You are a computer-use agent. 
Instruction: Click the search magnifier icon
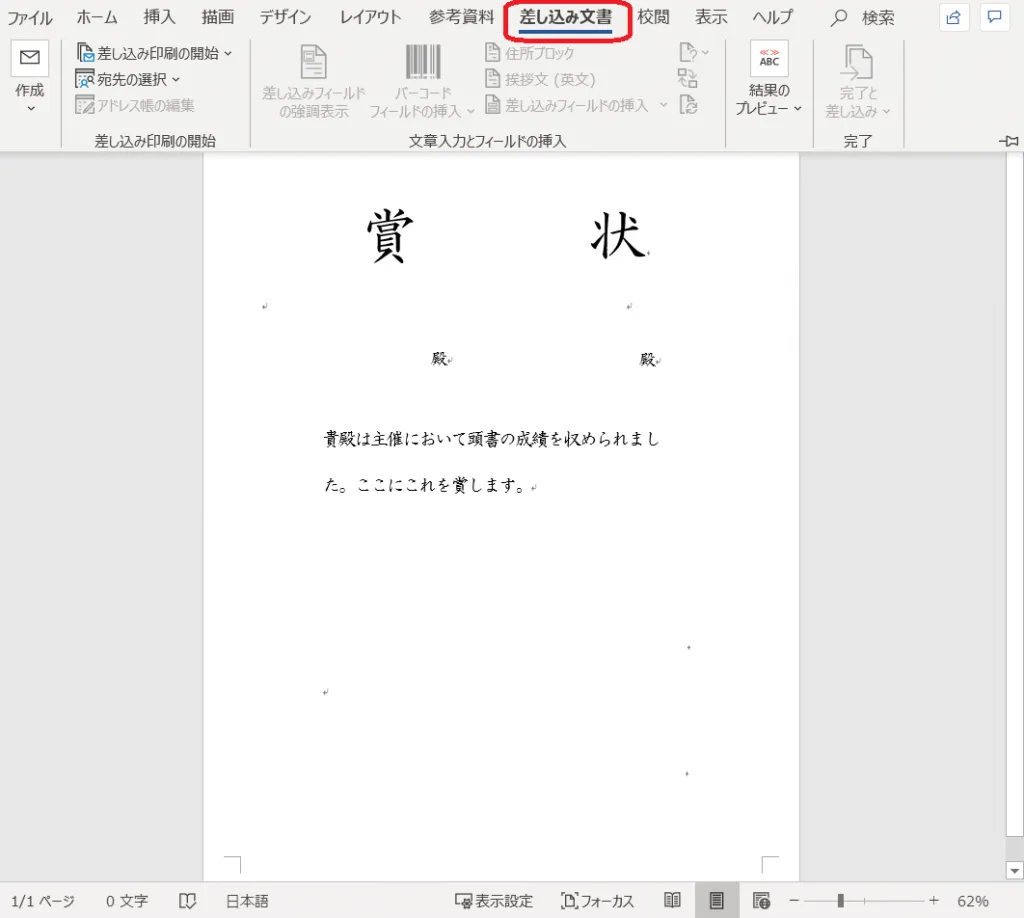click(x=840, y=18)
